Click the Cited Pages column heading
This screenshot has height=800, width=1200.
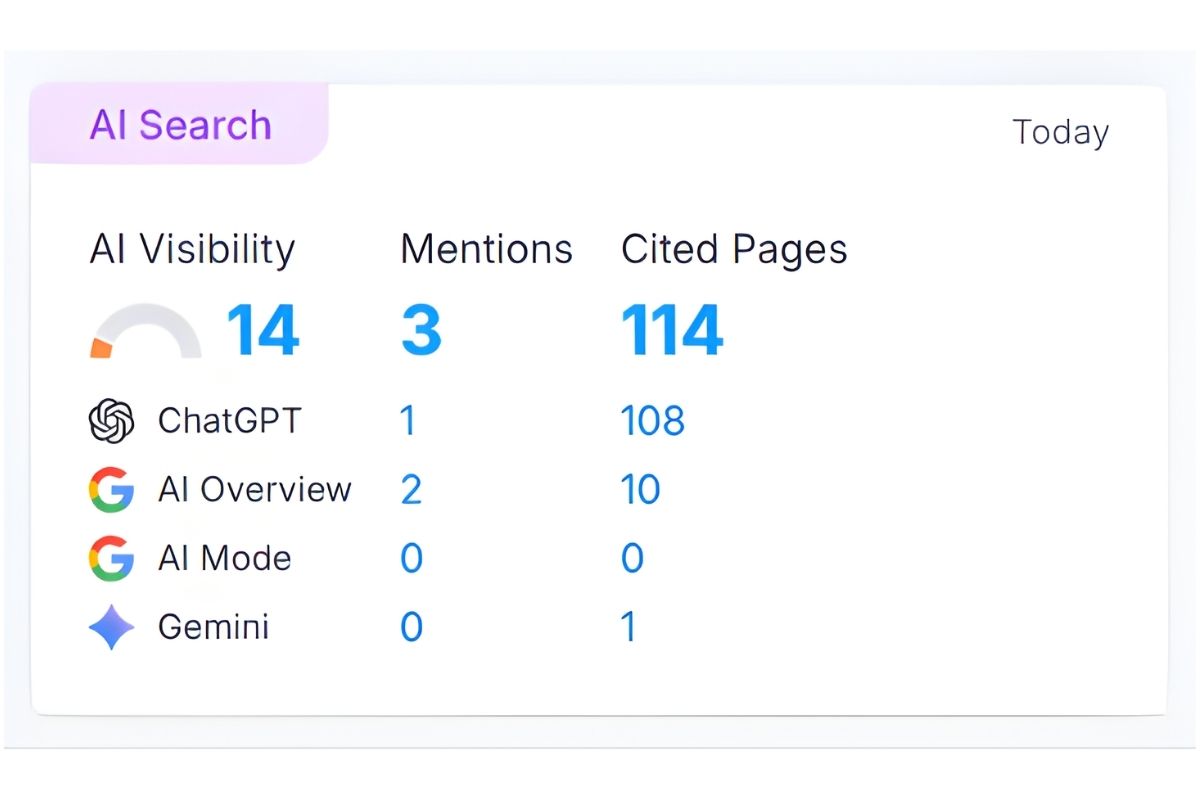point(734,249)
